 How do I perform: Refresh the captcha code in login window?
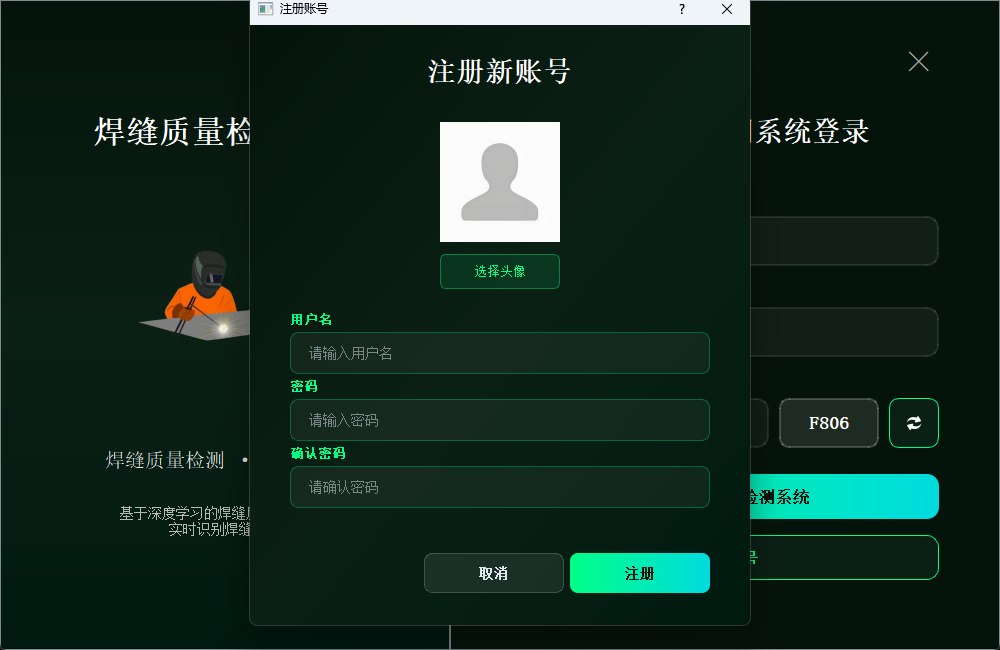click(913, 423)
